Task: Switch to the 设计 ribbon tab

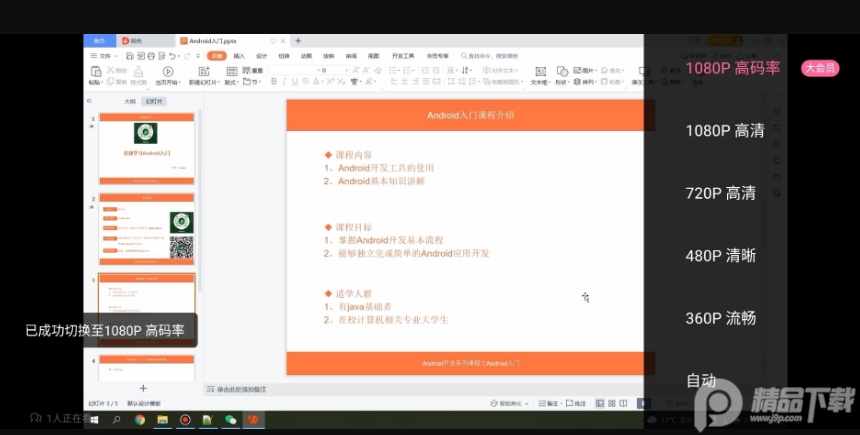Action: click(262, 56)
